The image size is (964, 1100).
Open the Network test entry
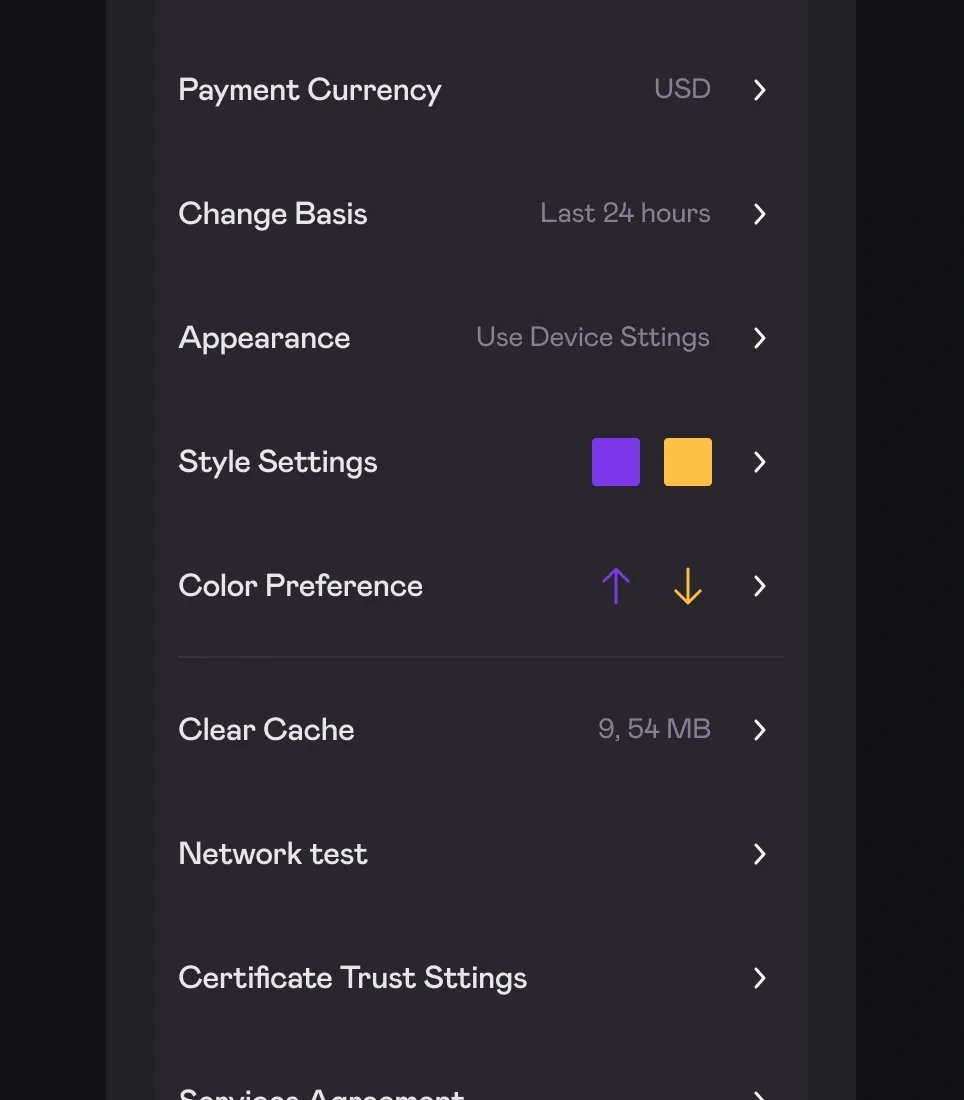[x=273, y=854]
